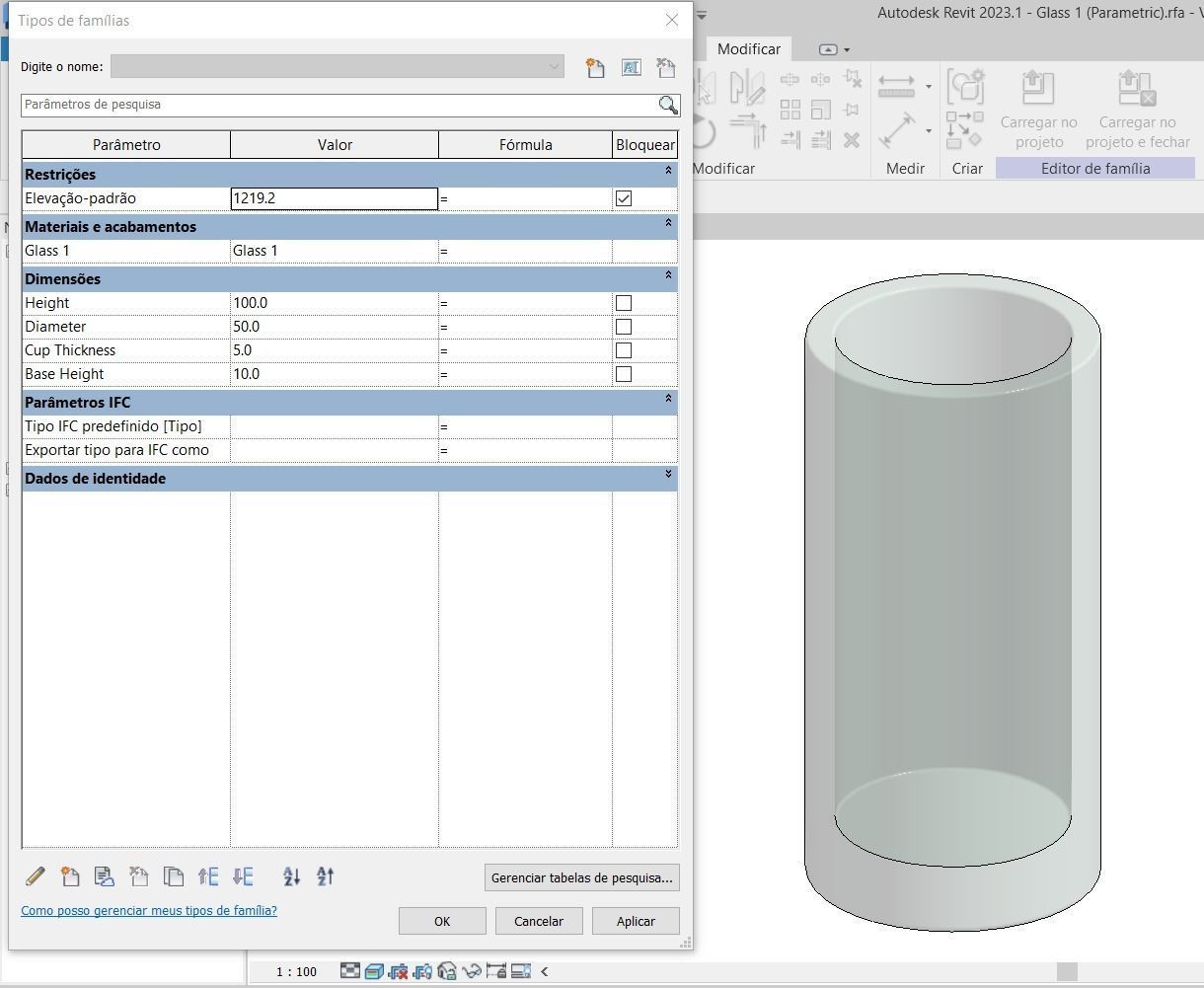Check the lock box for Diameter

pyautogui.click(x=624, y=327)
